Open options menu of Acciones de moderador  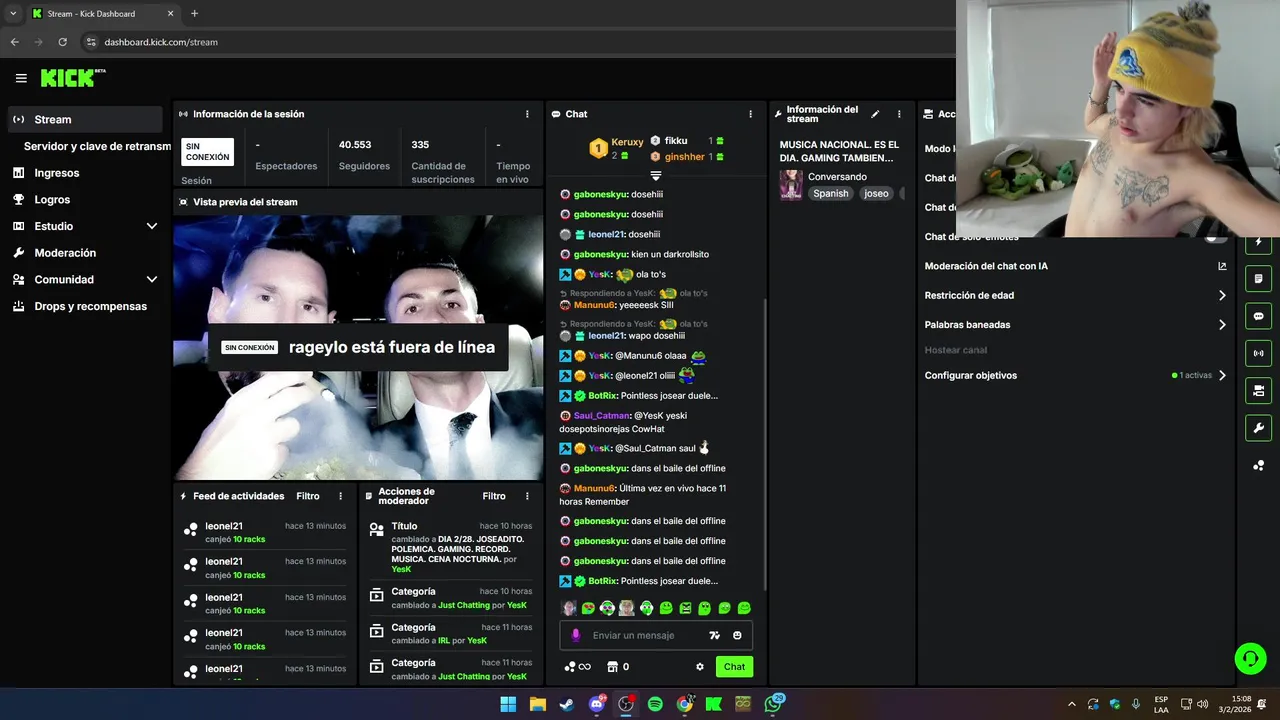pos(527,496)
